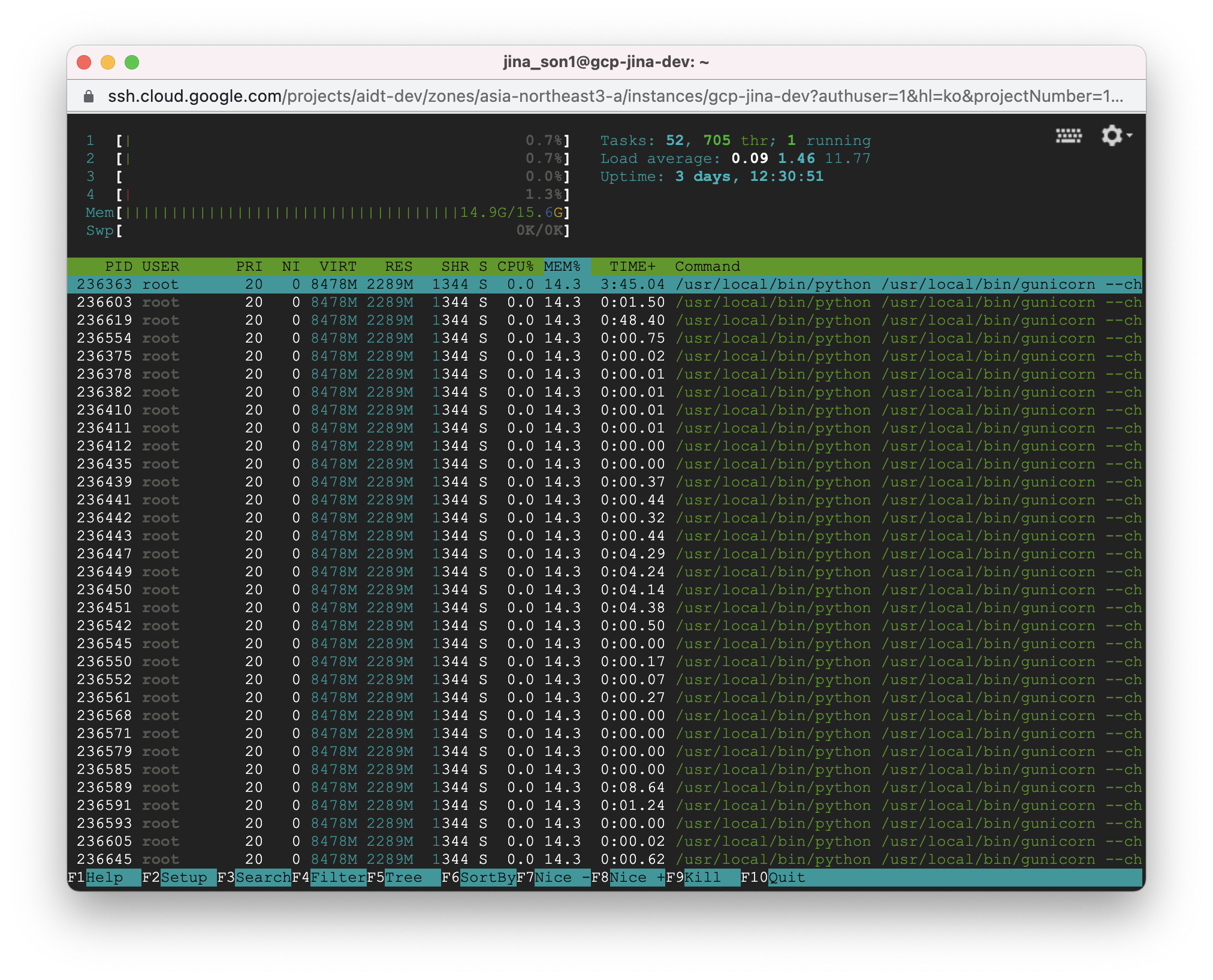The image size is (1213, 980).
Task: Click F8 Nice plus to raise niceness
Action: click(636, 878)
